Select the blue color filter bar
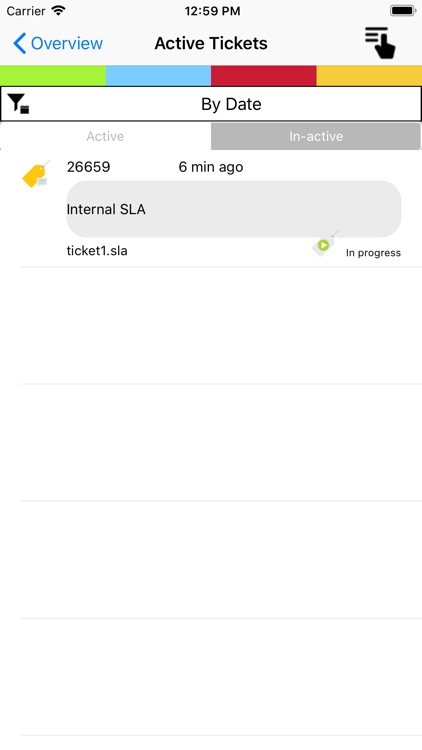 [x=158, y=76]
